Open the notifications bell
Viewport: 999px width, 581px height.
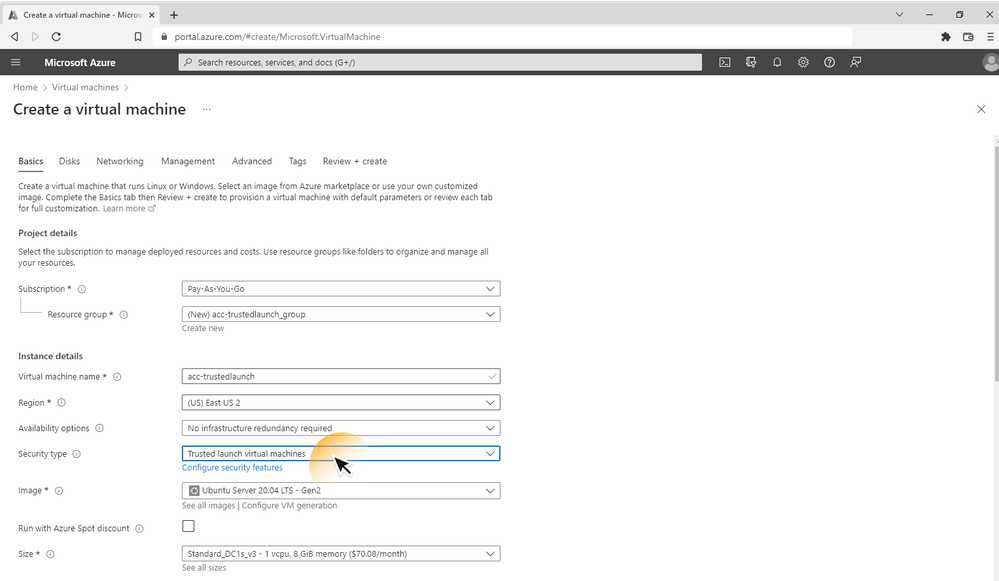coord(777,62)
